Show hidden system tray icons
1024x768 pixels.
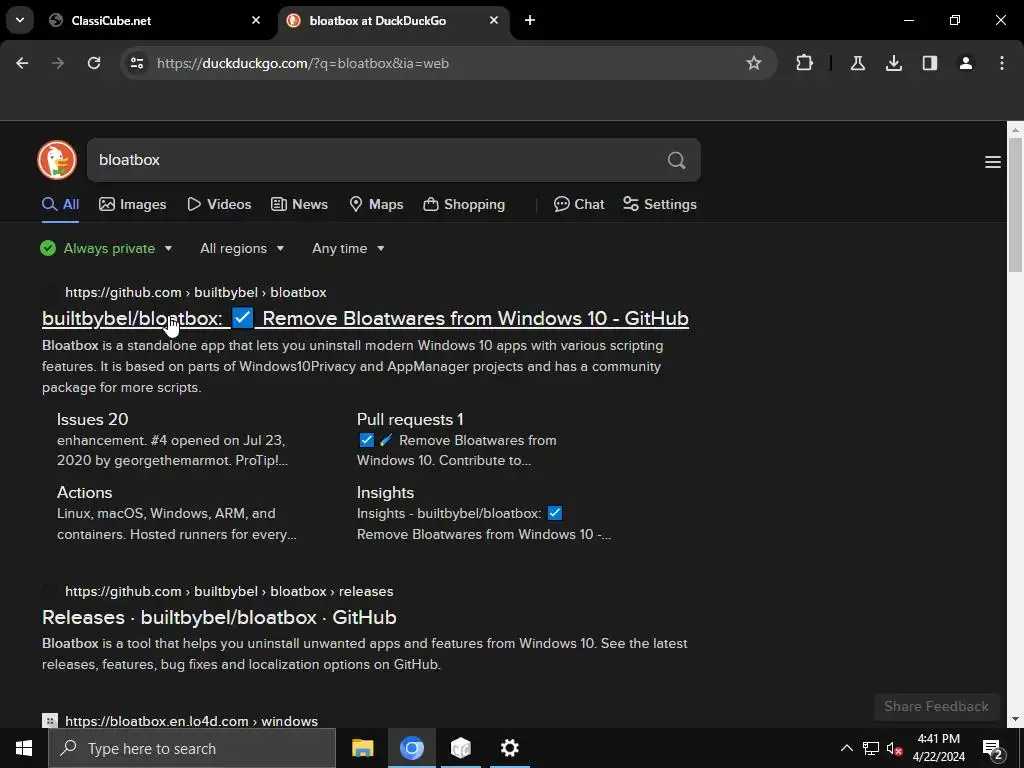tap(846, 748)
